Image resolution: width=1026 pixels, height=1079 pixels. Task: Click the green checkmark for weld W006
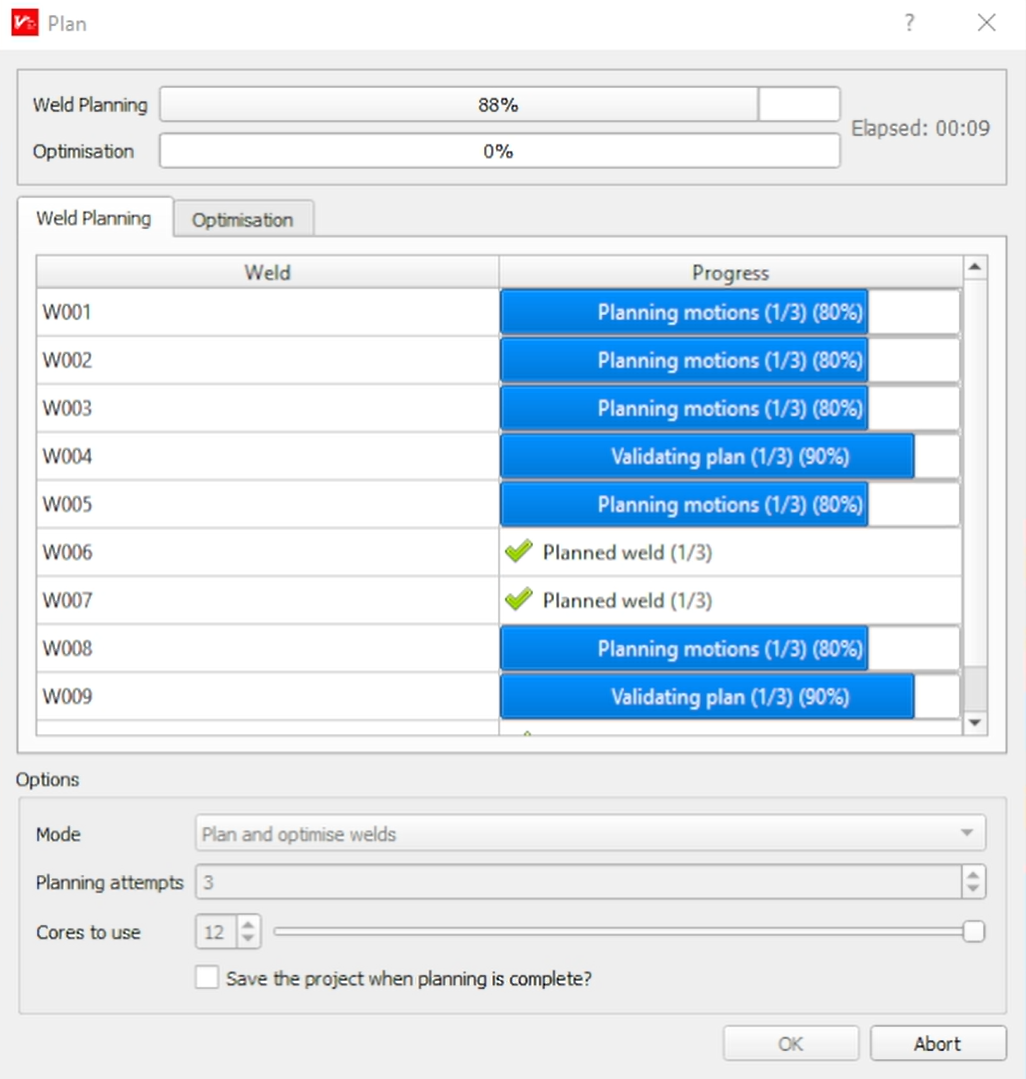[x=518, y=552]
